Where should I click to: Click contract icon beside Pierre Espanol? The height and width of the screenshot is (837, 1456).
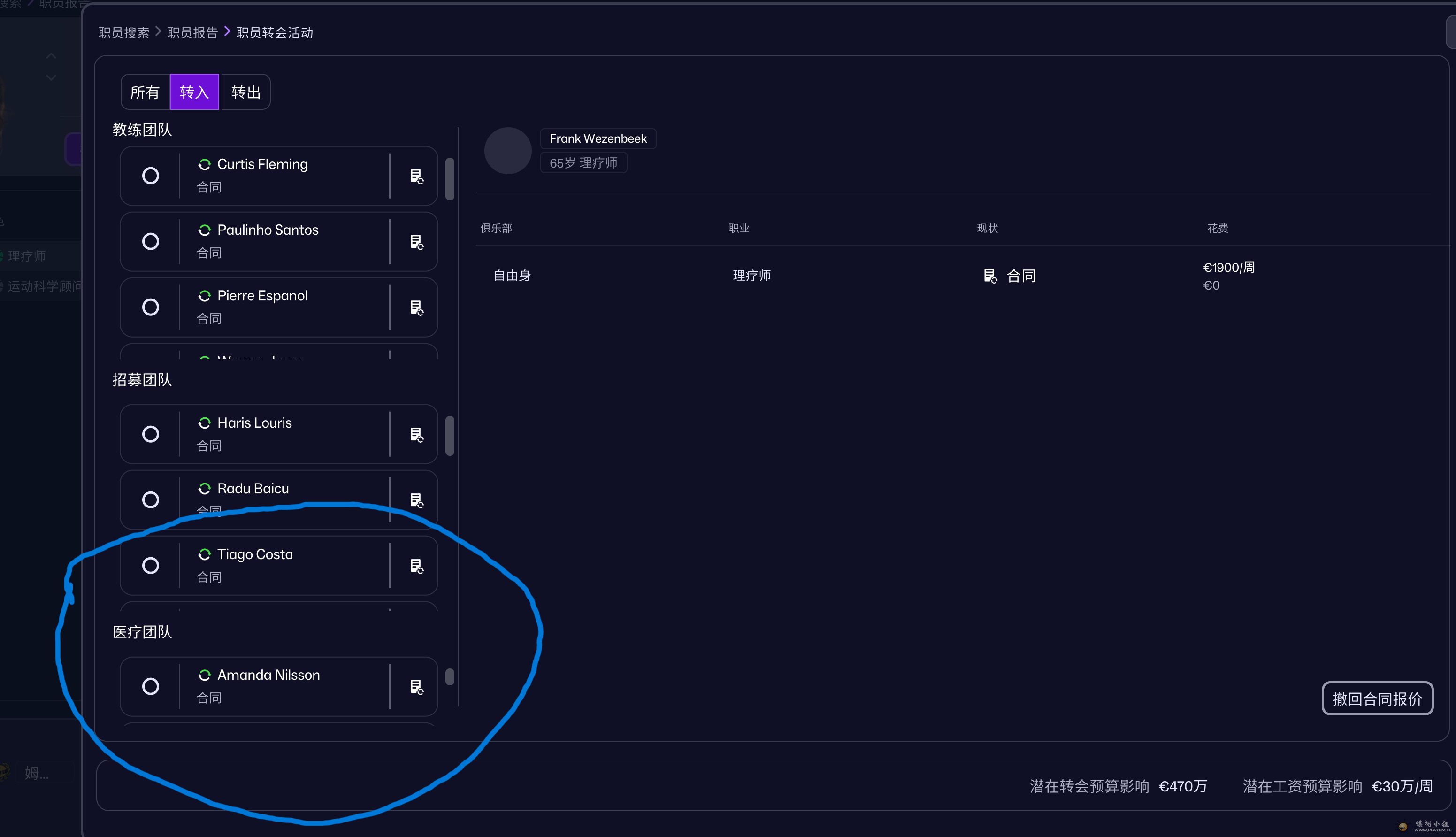tap(417, 307)
